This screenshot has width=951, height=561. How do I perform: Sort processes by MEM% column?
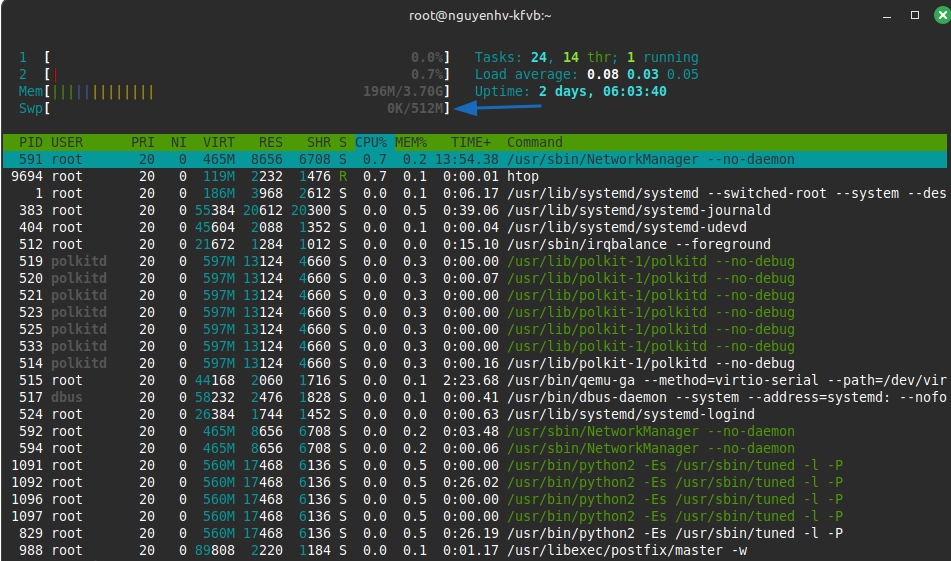[411, 143]
